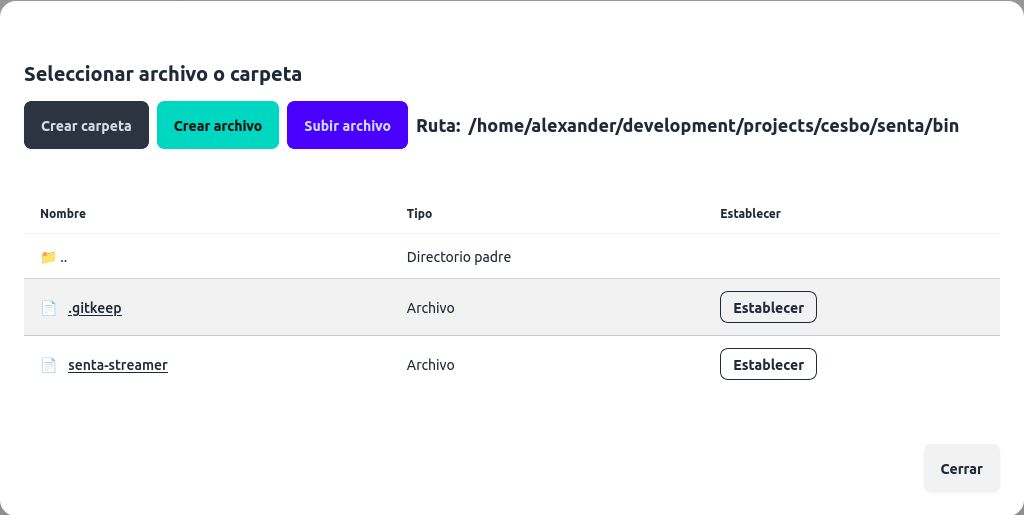
Task: Click the Subir archivo button
Action: pyautogui.click(x=347, y=126)
